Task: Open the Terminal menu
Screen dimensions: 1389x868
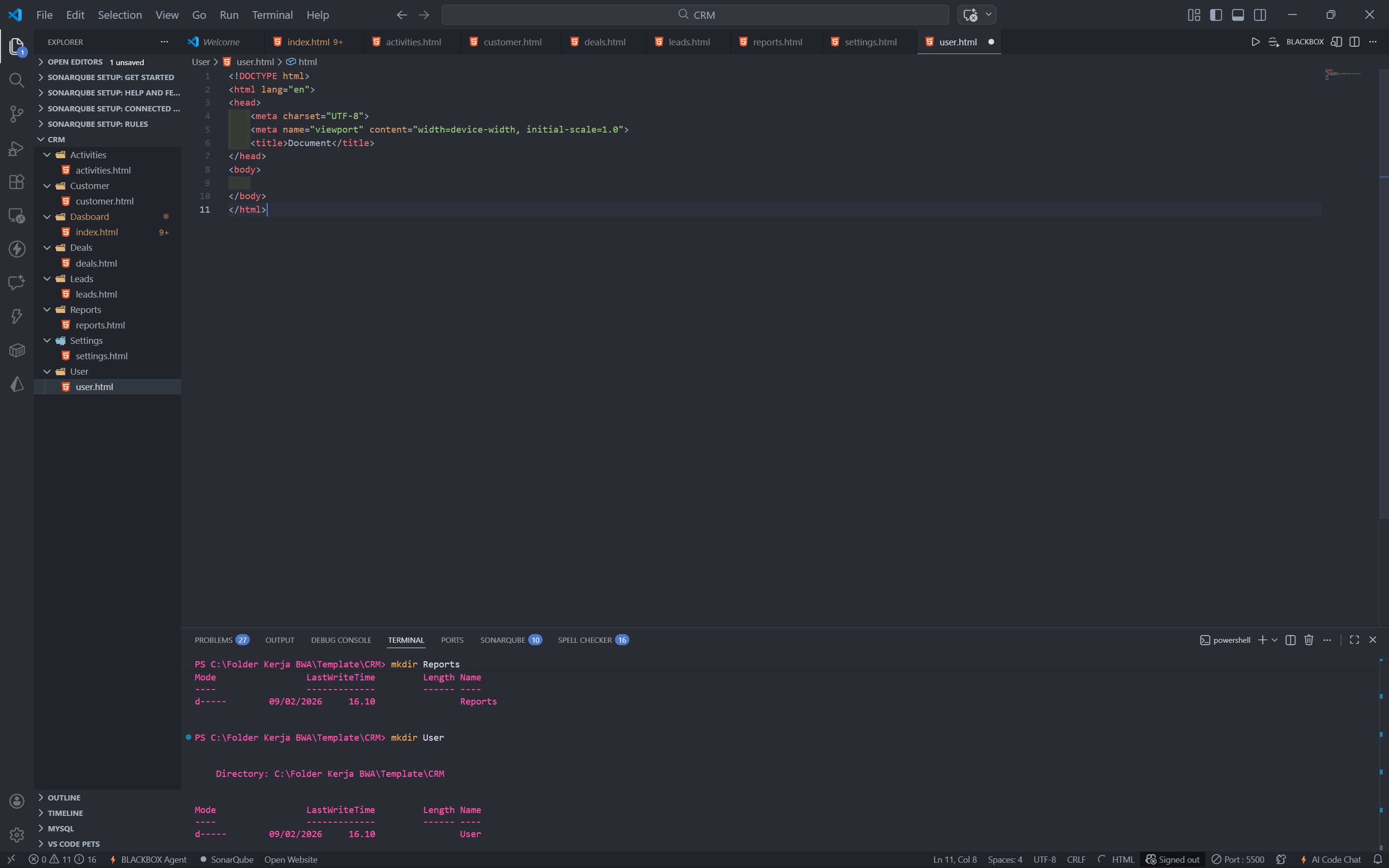Action: (272, 15)
